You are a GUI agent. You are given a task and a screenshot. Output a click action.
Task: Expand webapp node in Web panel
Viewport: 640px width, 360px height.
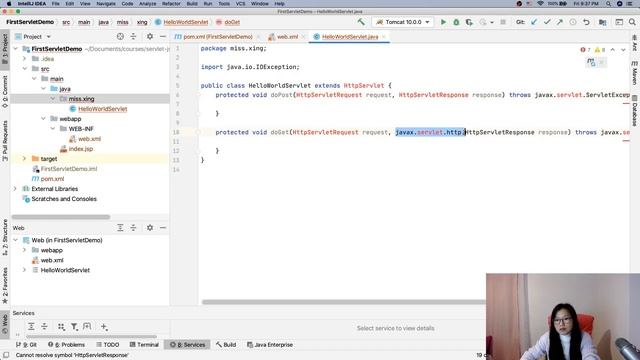coord(24,250)
